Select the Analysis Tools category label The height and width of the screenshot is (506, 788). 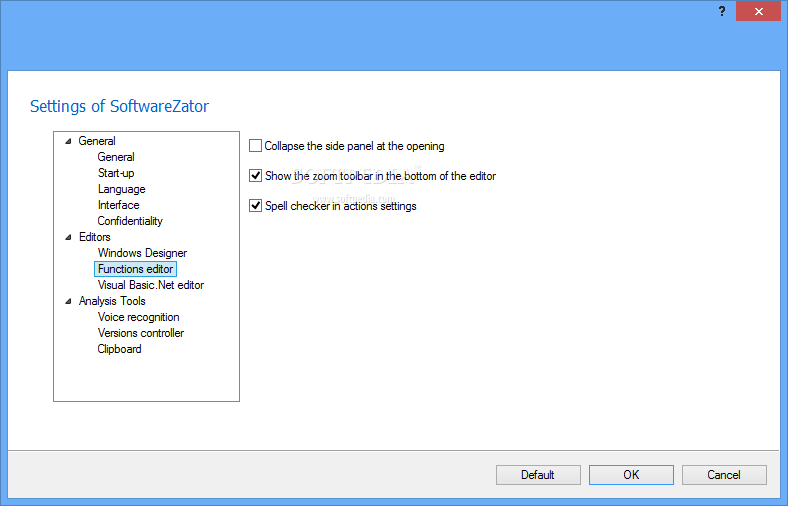click(112, 301)
